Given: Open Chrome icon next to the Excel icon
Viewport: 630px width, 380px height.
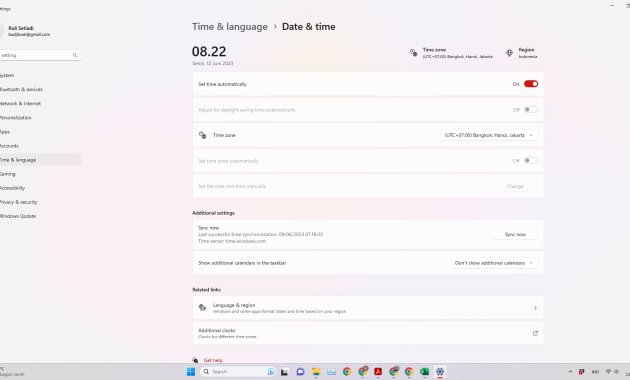Looking at the screenshot, I should (409, 372).
